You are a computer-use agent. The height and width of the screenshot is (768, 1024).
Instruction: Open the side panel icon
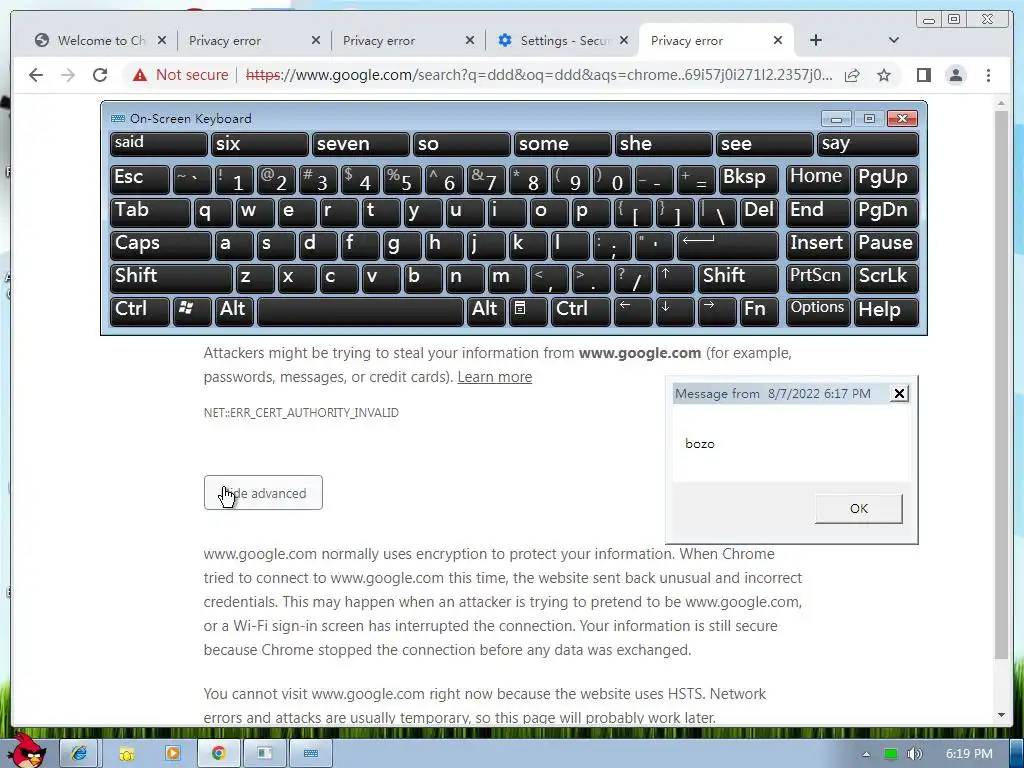[923, 75]
